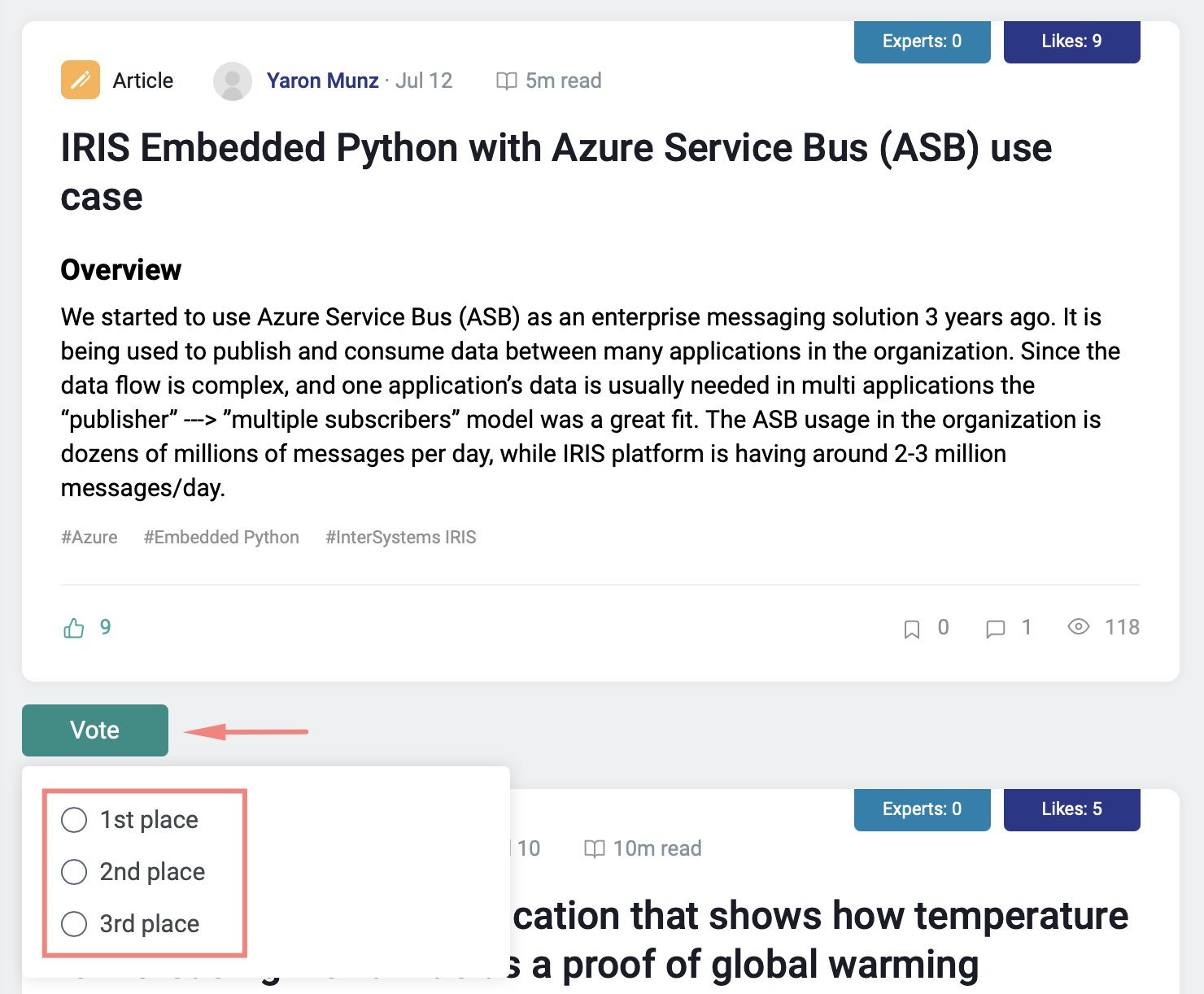The image size is (1204, 994).
Task: Click the Overview heading
Action: pos(121,270)
